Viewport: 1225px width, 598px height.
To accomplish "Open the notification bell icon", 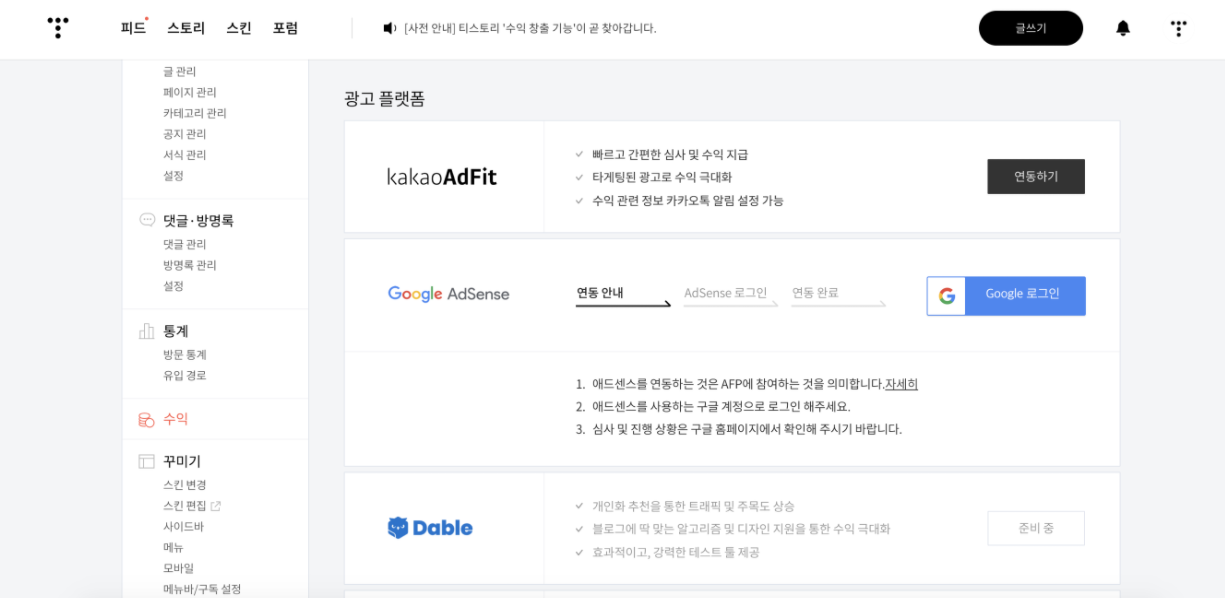I will (x=1123, y=28).
